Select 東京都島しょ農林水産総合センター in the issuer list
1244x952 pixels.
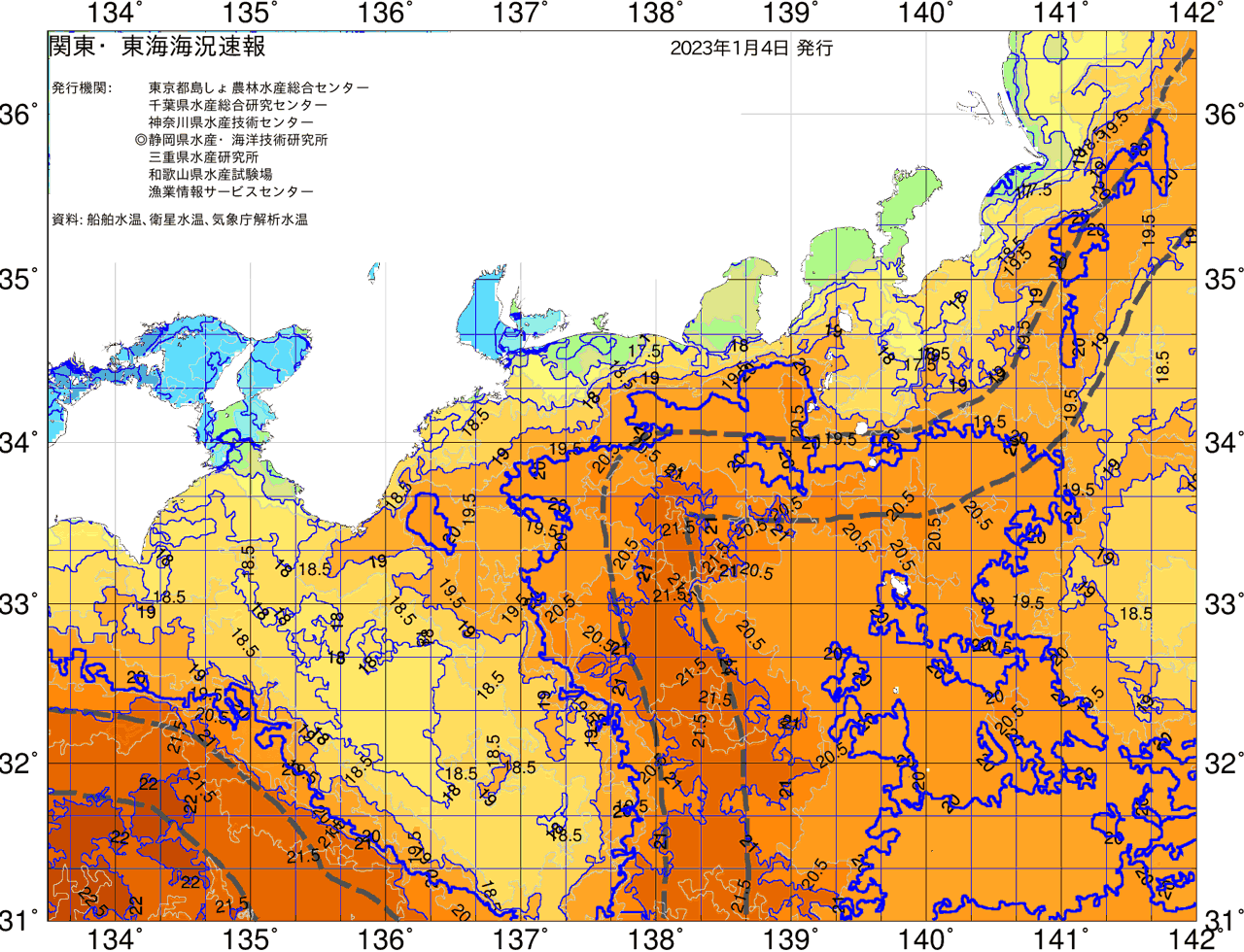pos(259,87)
